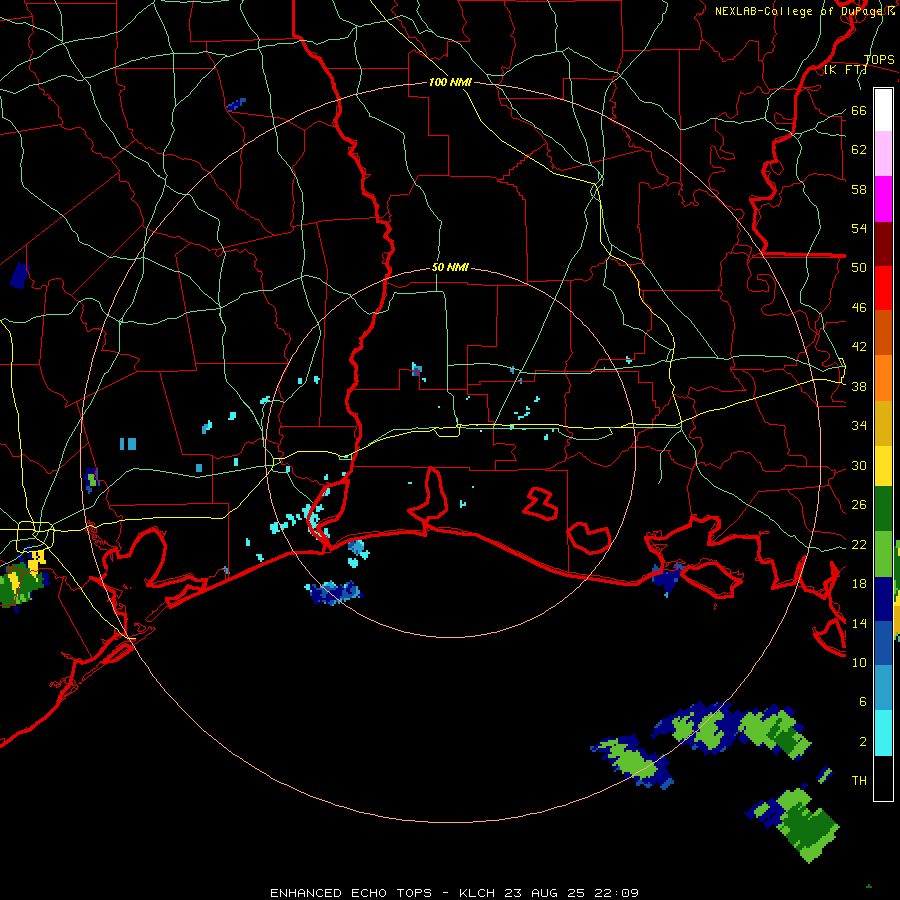The image size is (900, 900).
Task: Select the 10 legend scale label
Action: (x=859, y=663)
